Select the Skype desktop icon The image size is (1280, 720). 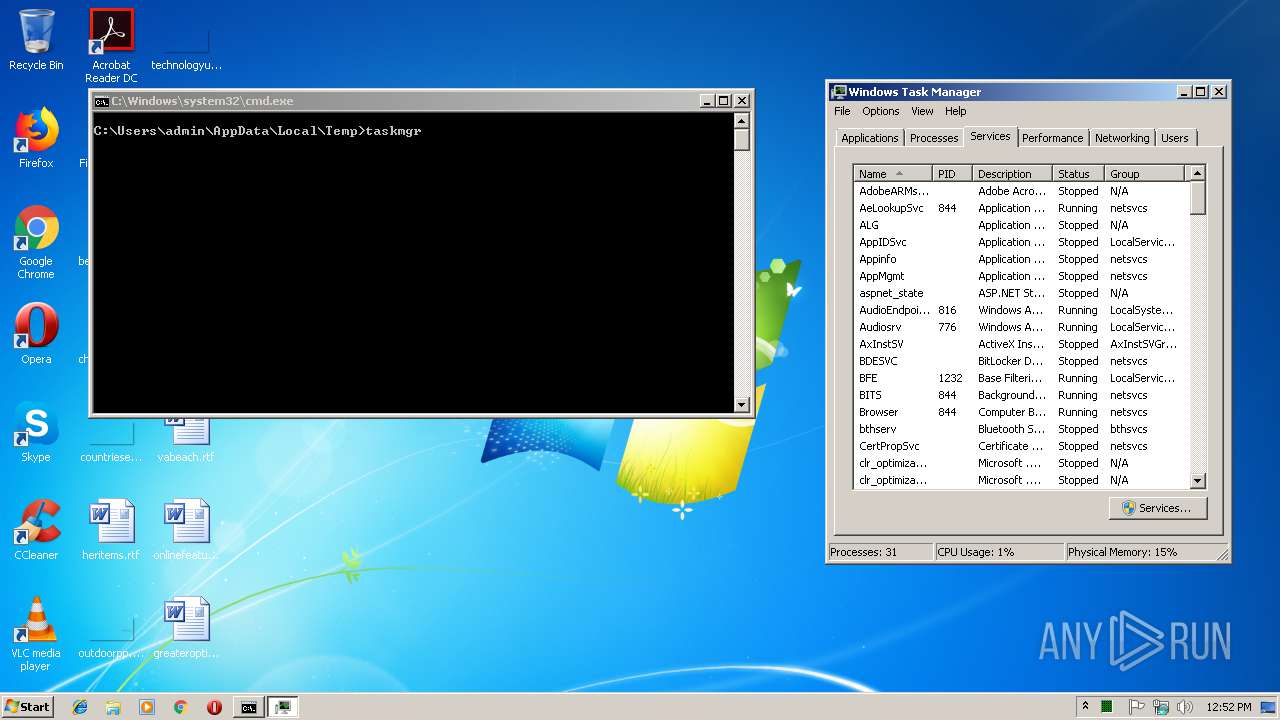[36, 432]
